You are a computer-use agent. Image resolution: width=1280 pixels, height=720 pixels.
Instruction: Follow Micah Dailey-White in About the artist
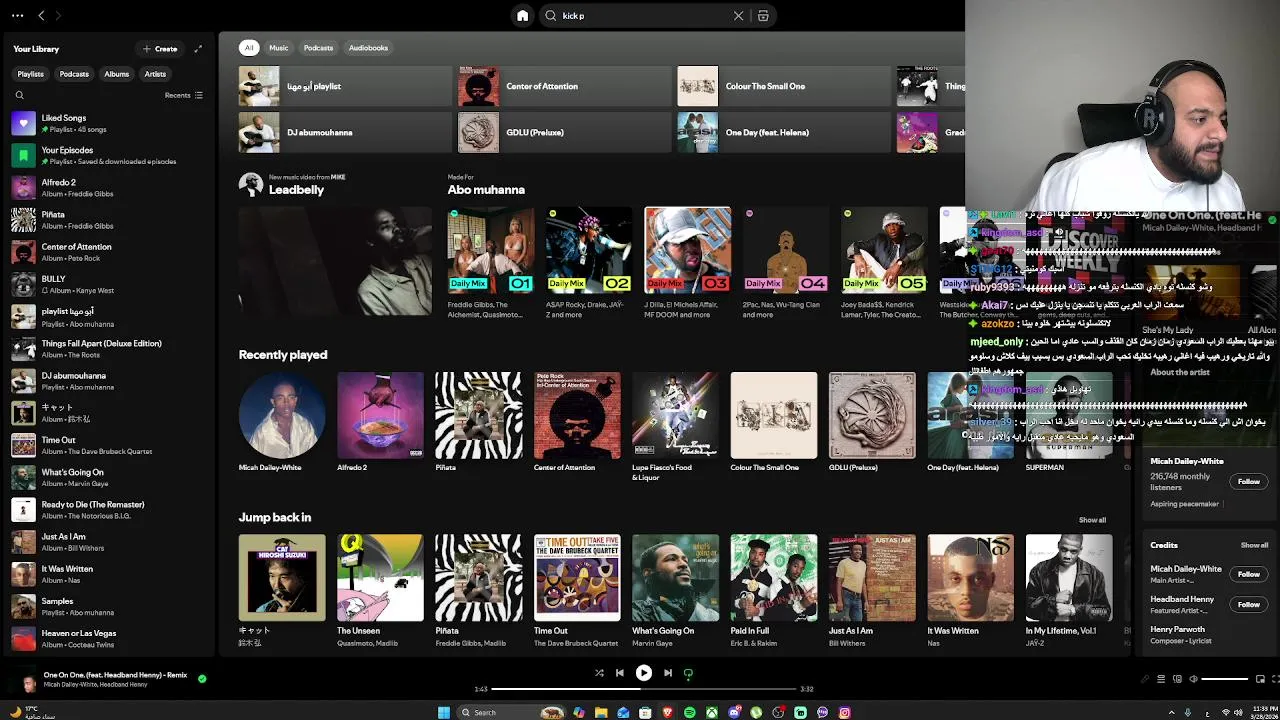pyautogui.click(x=1249, y=482)
